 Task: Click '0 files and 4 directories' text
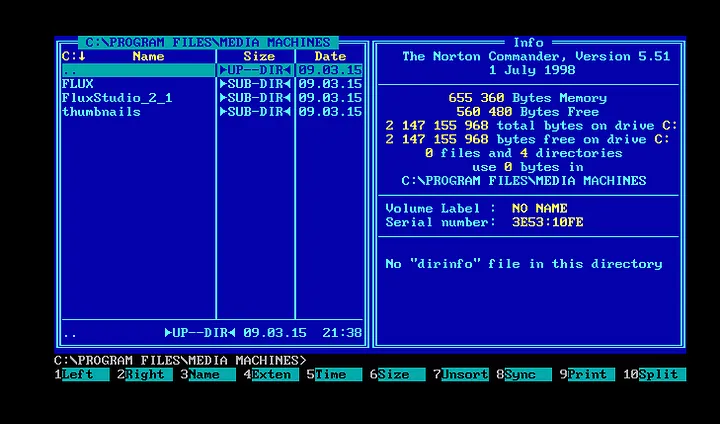click(x=523, y=153)
